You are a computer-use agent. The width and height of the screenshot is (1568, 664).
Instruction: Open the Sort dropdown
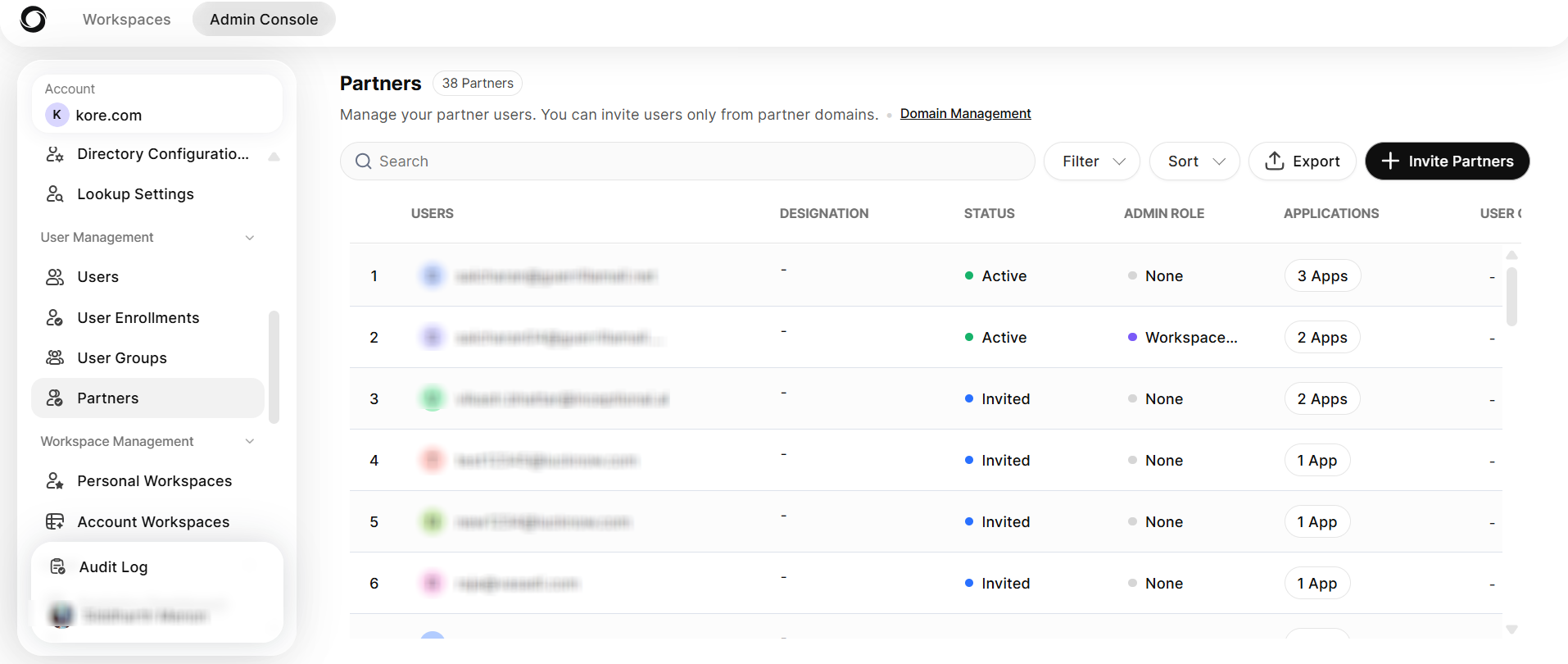click(x=1194, y=161)
